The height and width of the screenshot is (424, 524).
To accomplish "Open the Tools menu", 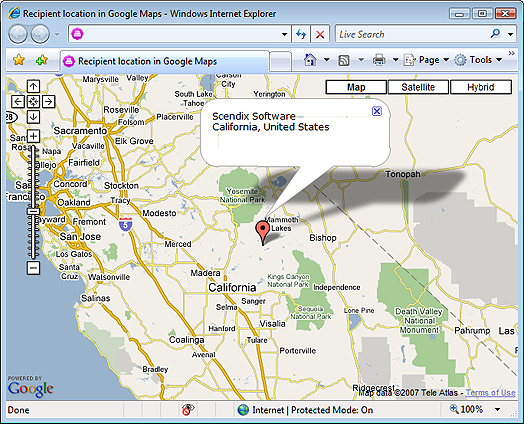I will point(479,60).
